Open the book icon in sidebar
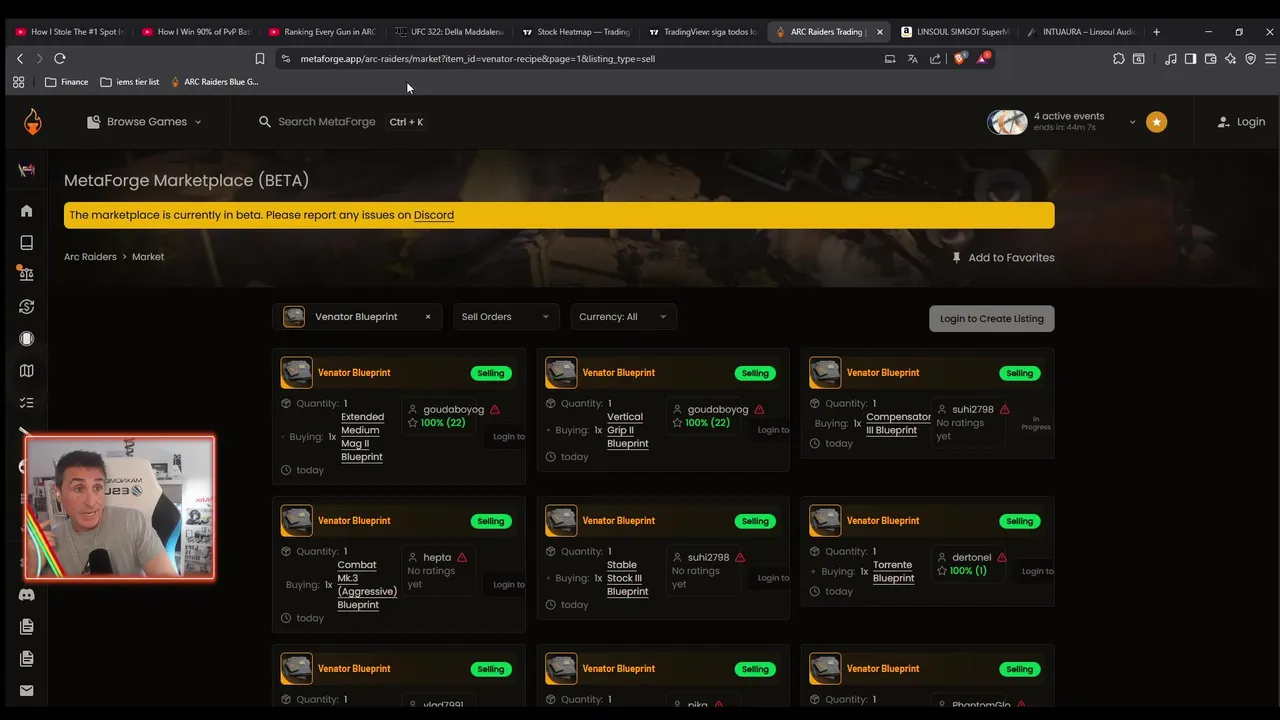1280x720 pixels. (27, 243)
